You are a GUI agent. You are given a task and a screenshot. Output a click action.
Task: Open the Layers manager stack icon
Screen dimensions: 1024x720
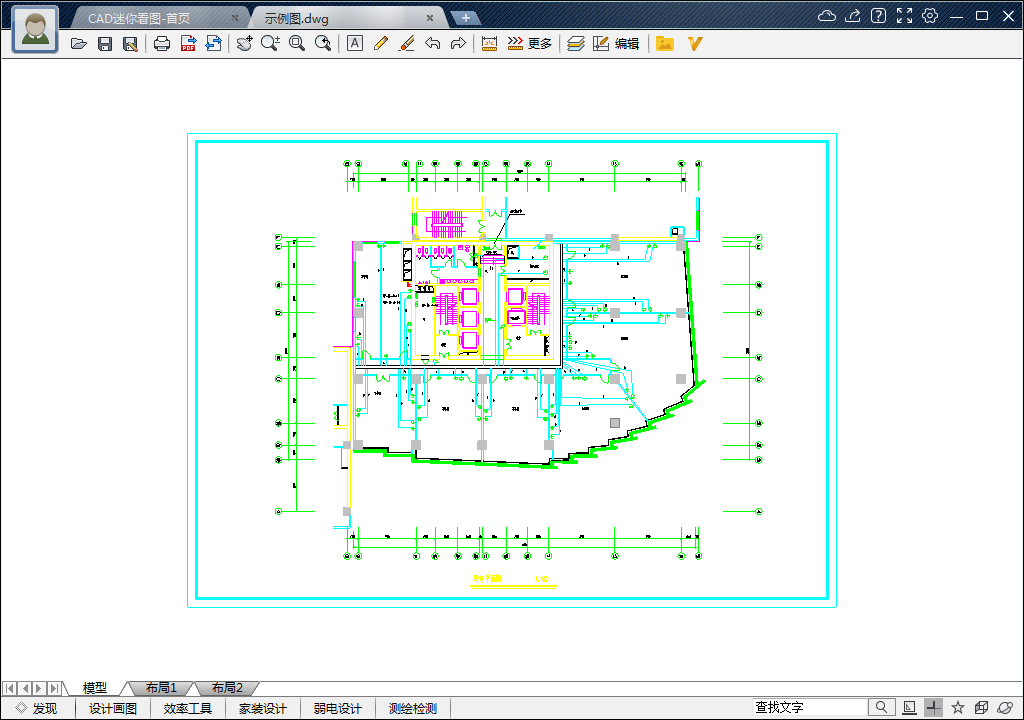coord(575,44)
